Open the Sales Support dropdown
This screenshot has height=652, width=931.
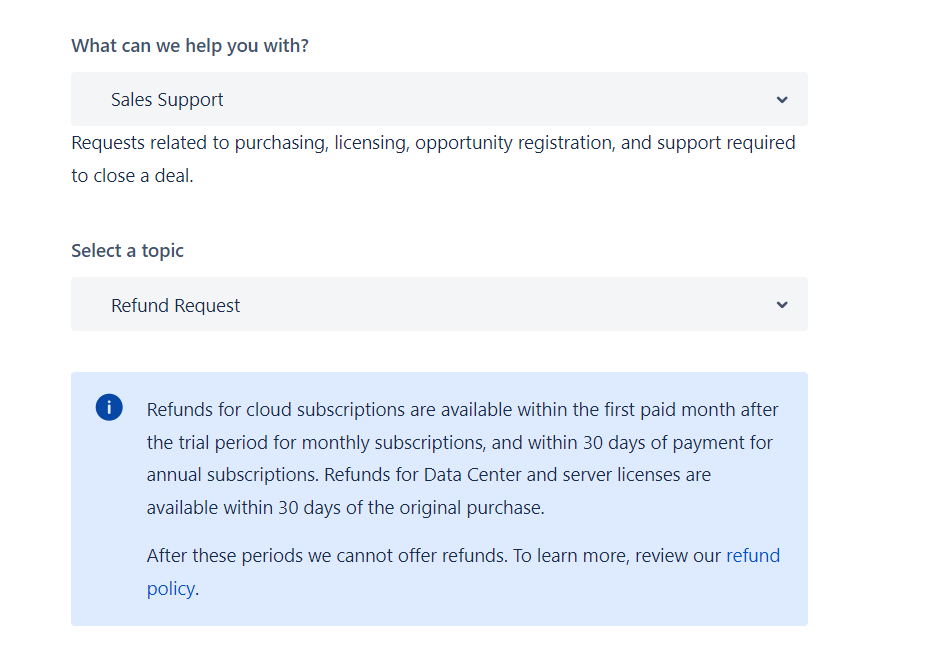pos(439,100)
